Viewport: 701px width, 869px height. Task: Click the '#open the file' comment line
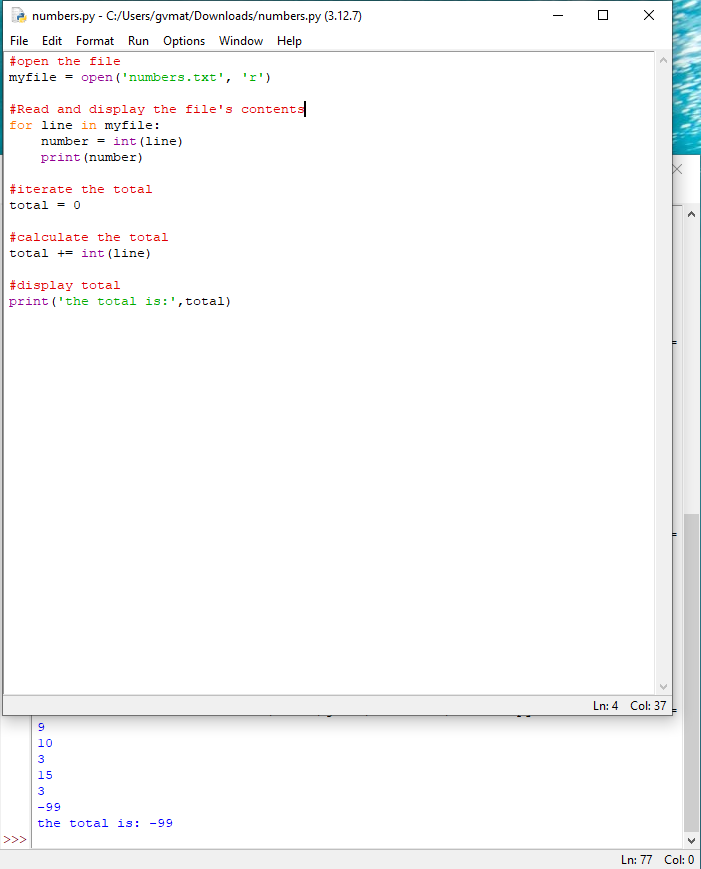pos(65,62)
